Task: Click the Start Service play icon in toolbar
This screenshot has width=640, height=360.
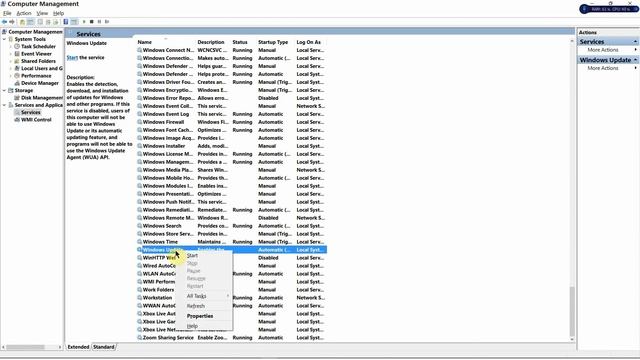Action: click(84, 22)
